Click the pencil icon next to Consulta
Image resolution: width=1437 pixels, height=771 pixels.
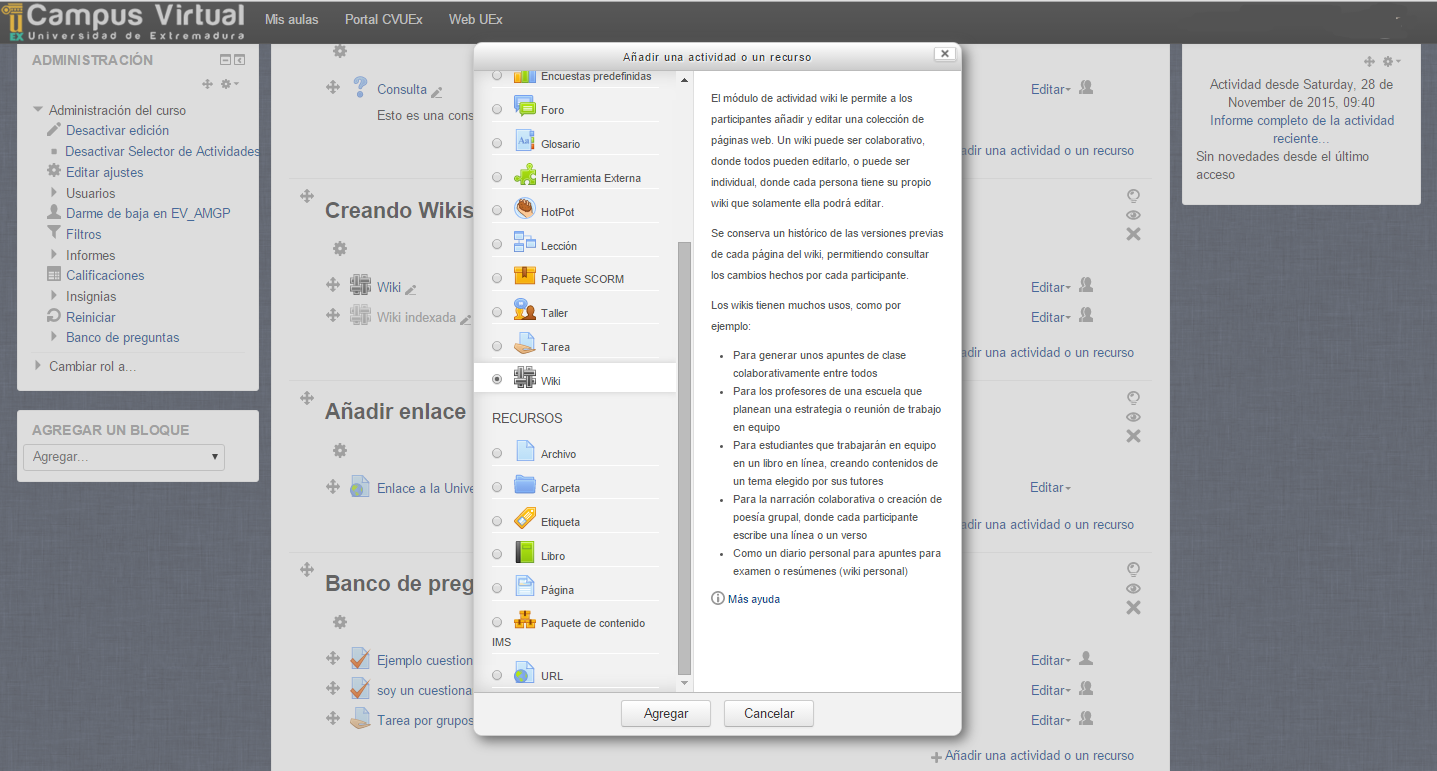pos(437,91)
